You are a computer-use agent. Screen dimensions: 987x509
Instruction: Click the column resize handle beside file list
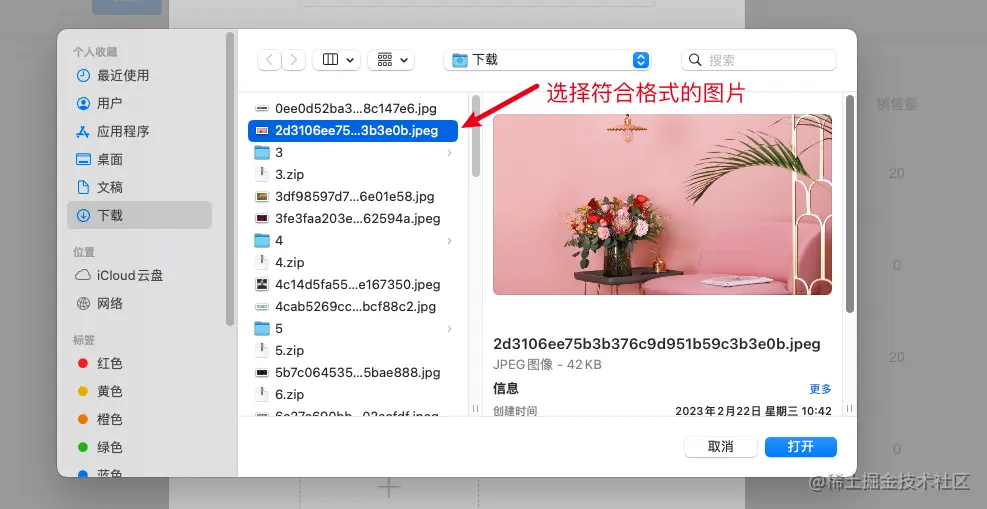coord(476,409)
